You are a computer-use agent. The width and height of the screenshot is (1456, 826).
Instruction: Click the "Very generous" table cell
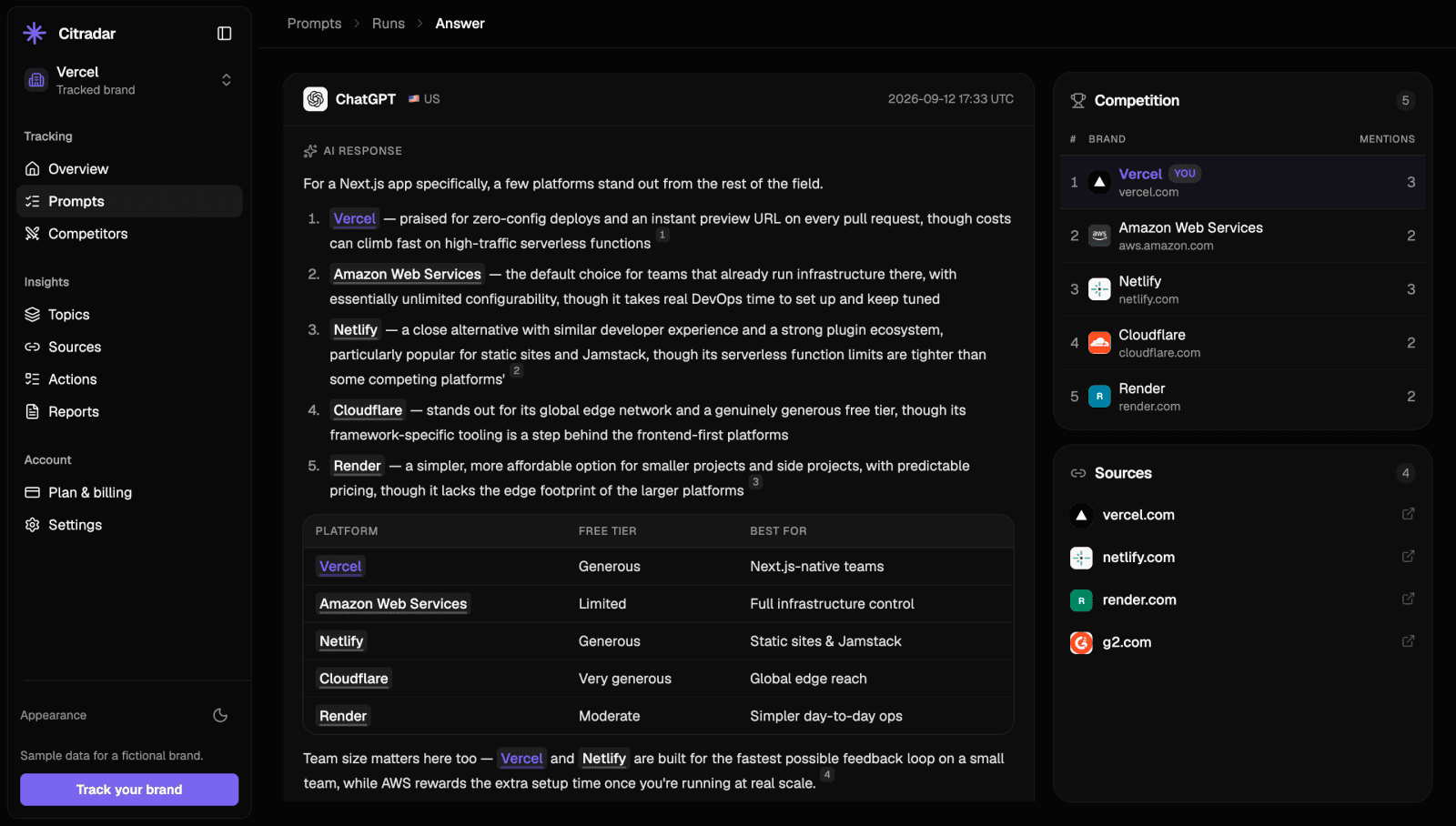click(625, 679)
